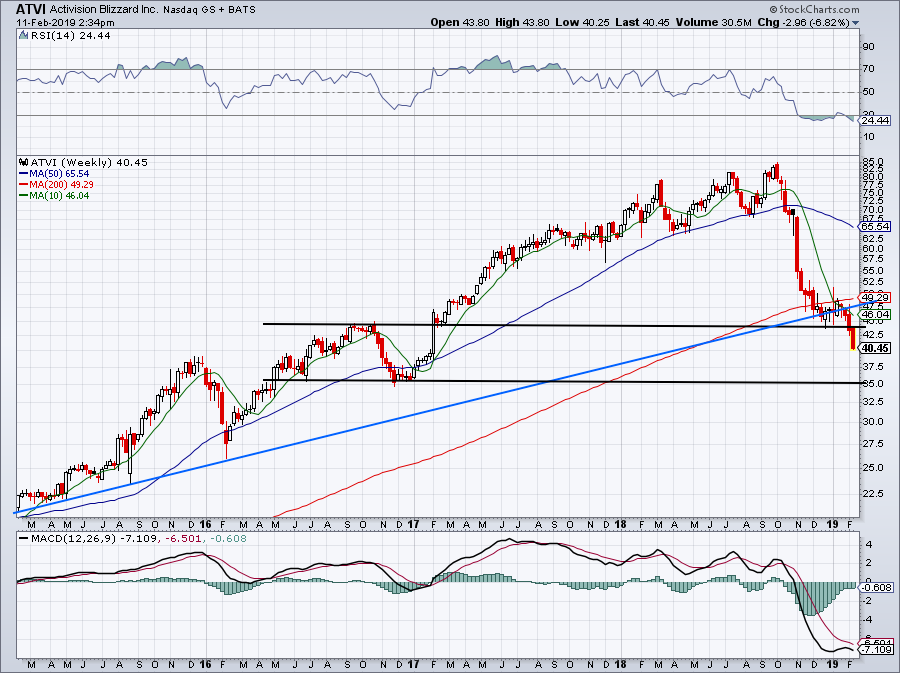Click the MA(50) 65.54 legend text
Viewport: 900px width, 673px height.
(59, 173)
